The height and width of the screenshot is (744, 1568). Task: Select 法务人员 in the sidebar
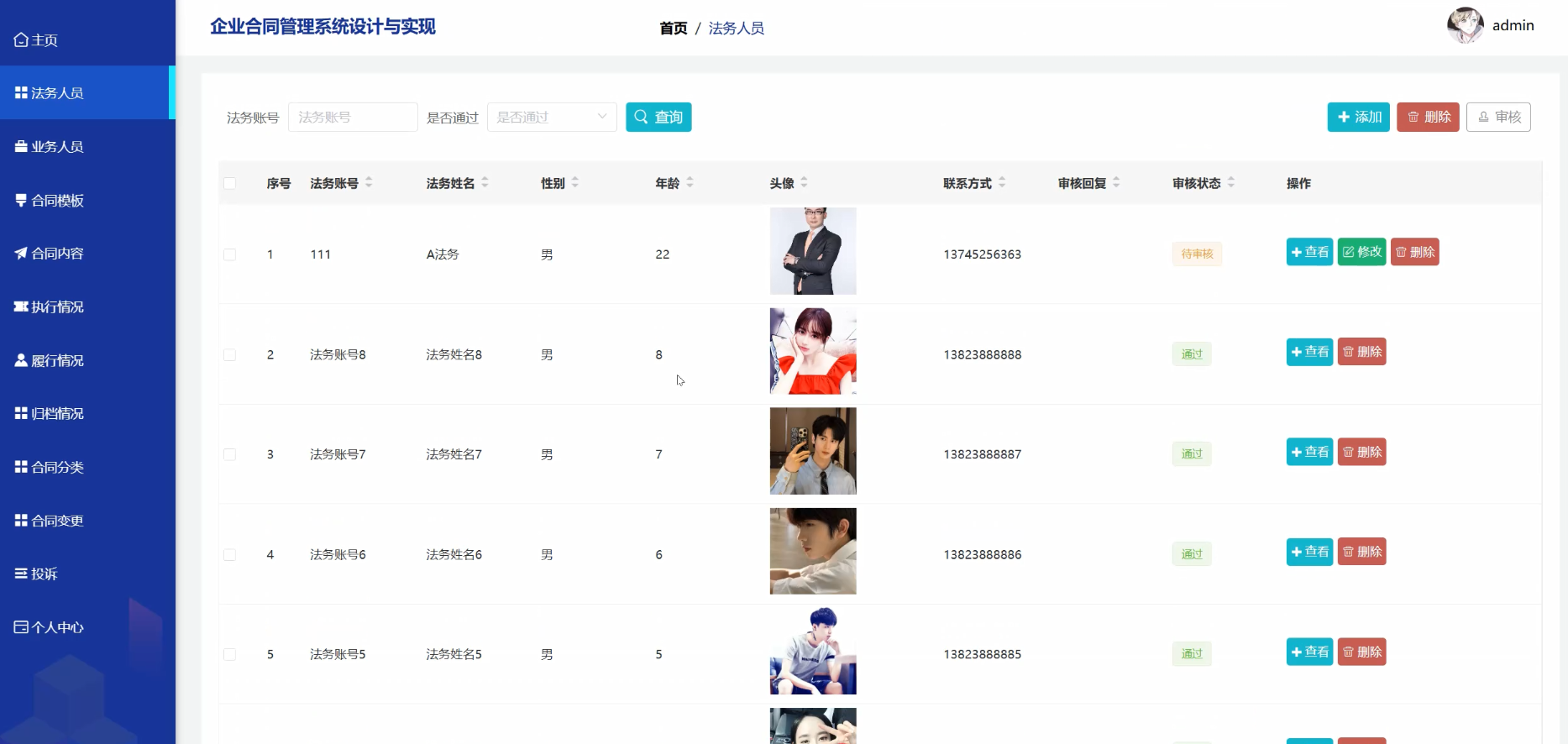(x=87, y=92)
